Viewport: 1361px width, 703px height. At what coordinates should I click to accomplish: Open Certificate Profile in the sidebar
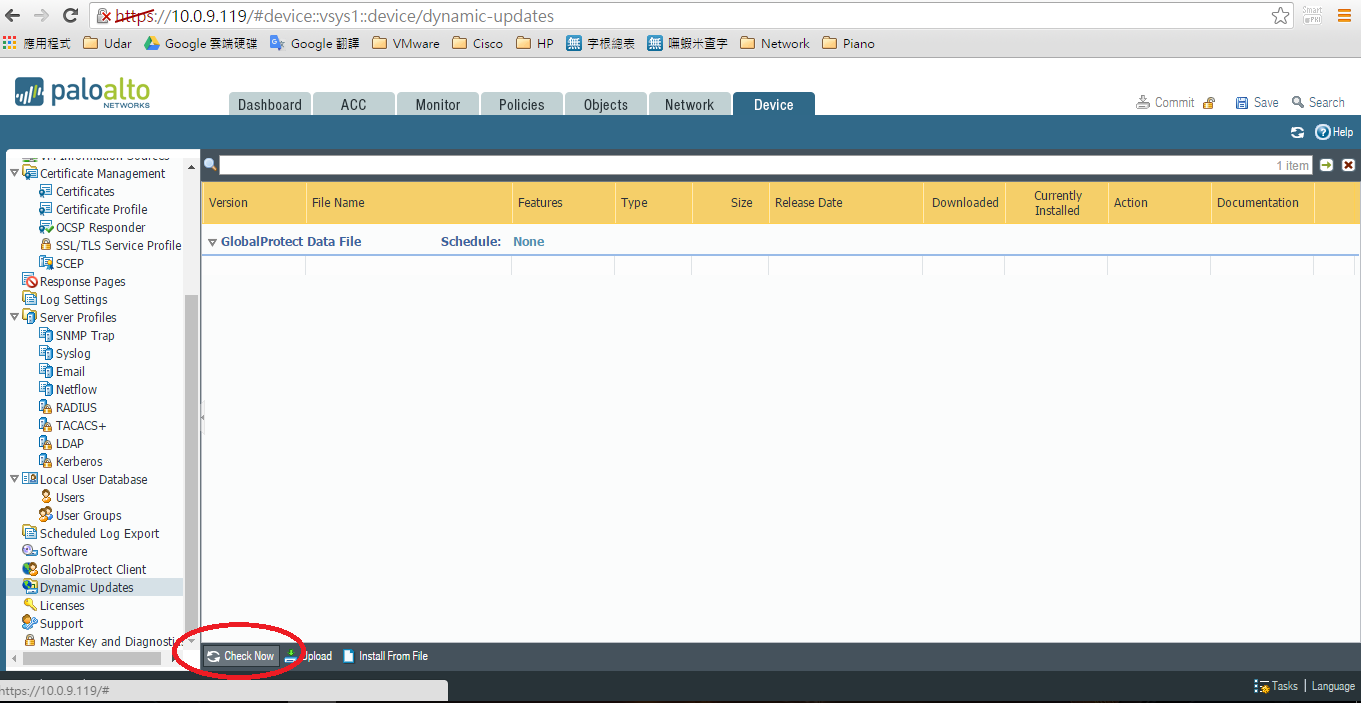[x=101, y=209]
